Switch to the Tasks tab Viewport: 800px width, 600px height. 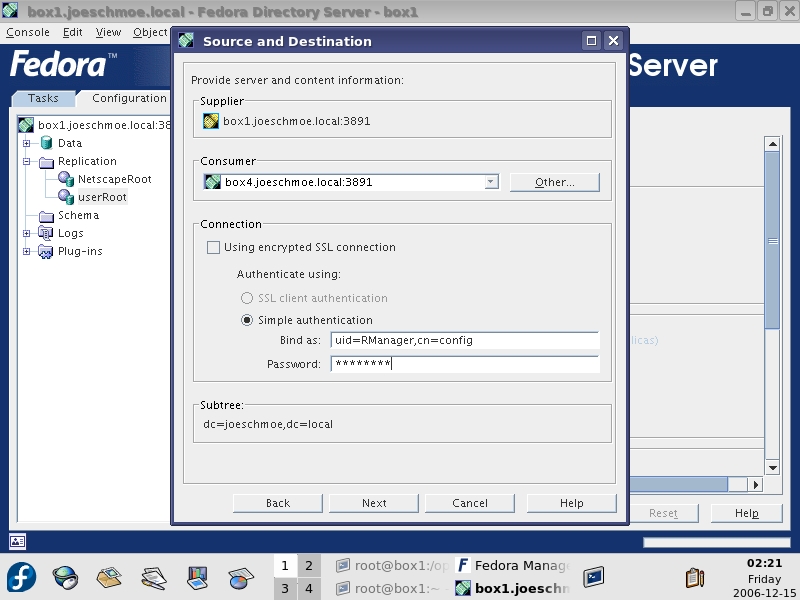coord(43,98)
